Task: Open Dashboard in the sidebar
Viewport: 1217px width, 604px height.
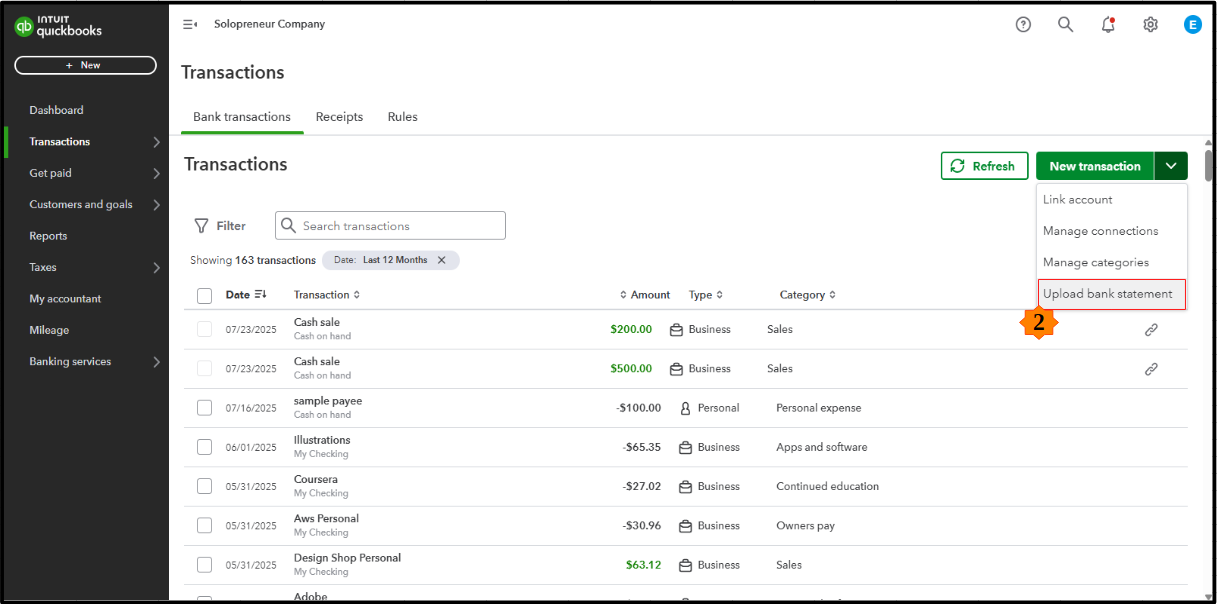Action: 56,110
